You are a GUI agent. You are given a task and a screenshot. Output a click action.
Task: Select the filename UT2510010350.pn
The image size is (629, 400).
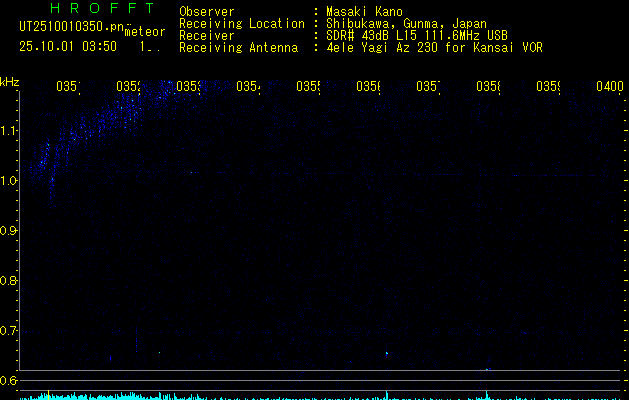[71, 27]
